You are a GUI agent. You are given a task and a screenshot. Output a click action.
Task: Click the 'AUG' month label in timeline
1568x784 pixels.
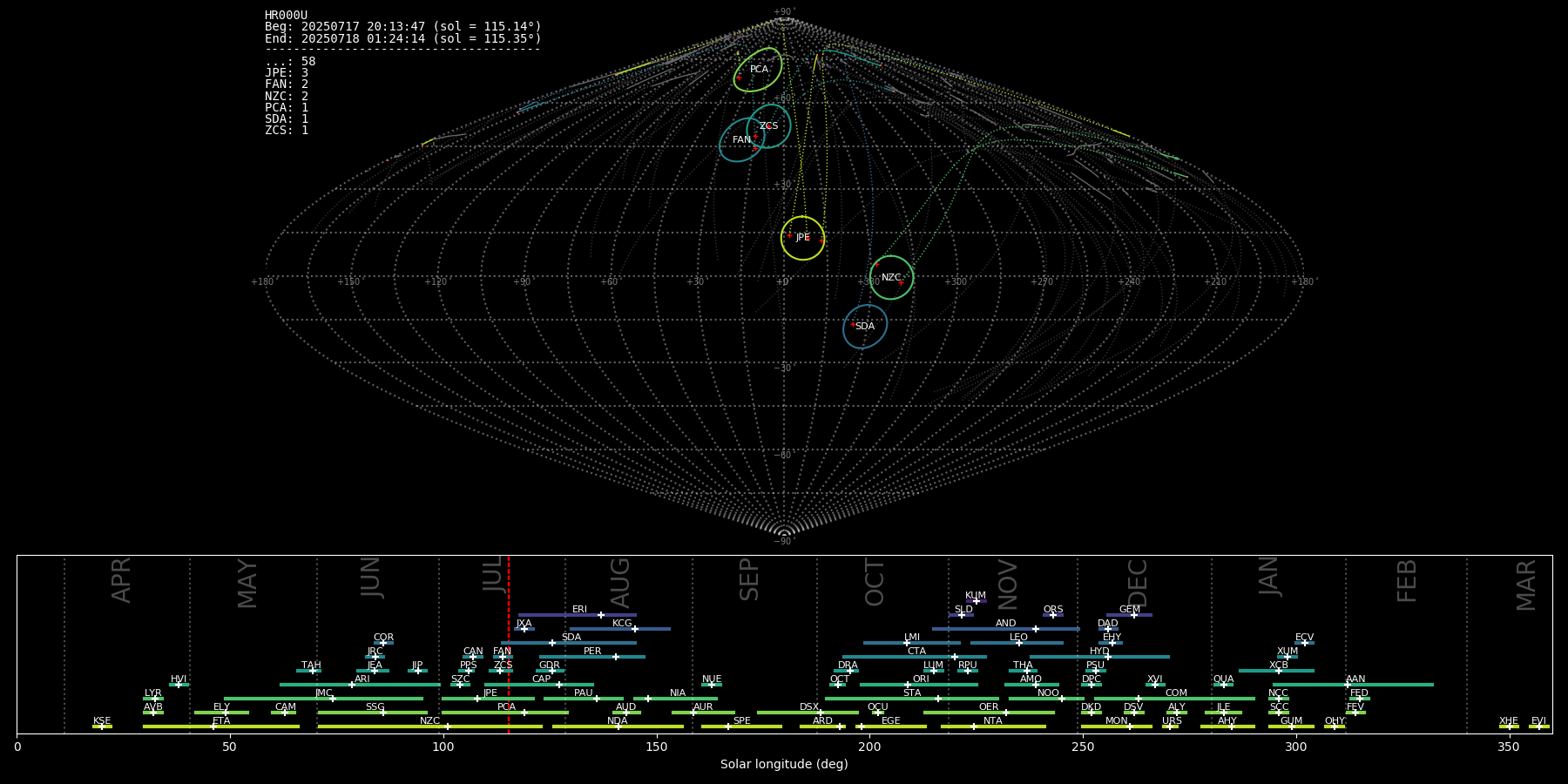(x=620, y=582)
